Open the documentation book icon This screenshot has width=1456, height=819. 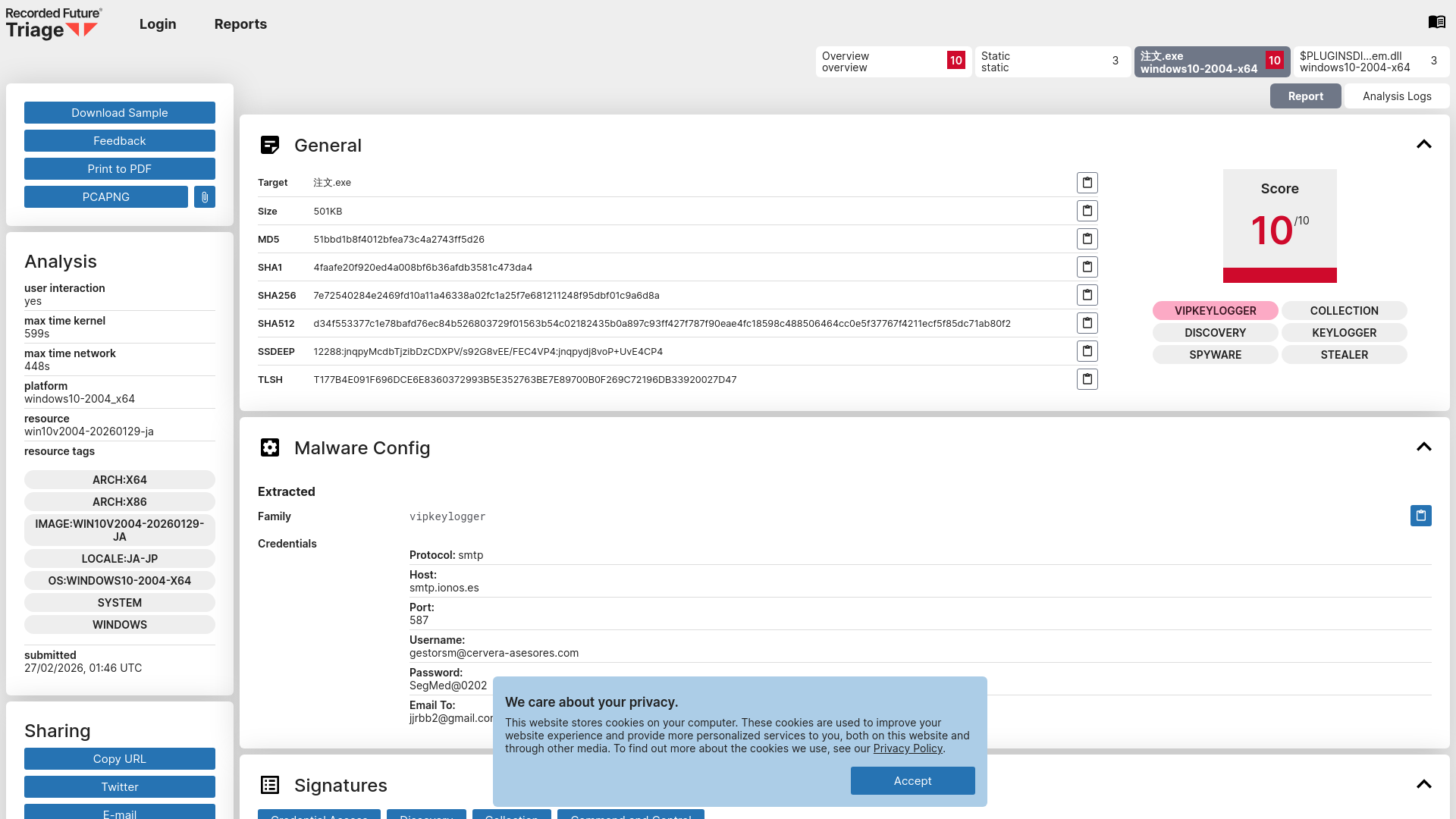click(1436, 22)
